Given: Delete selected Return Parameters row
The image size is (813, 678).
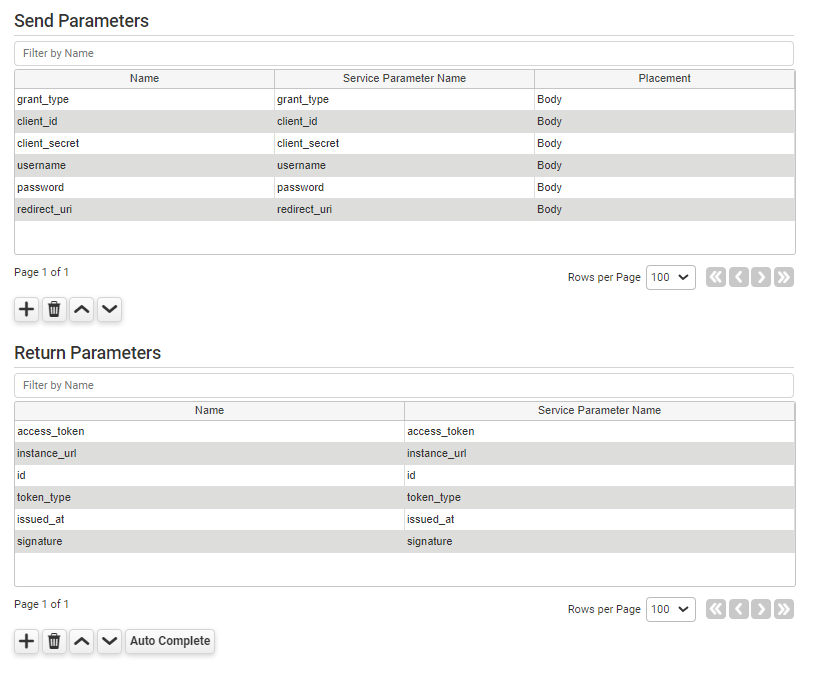Looking at the screenshot, I should [54, 641].
